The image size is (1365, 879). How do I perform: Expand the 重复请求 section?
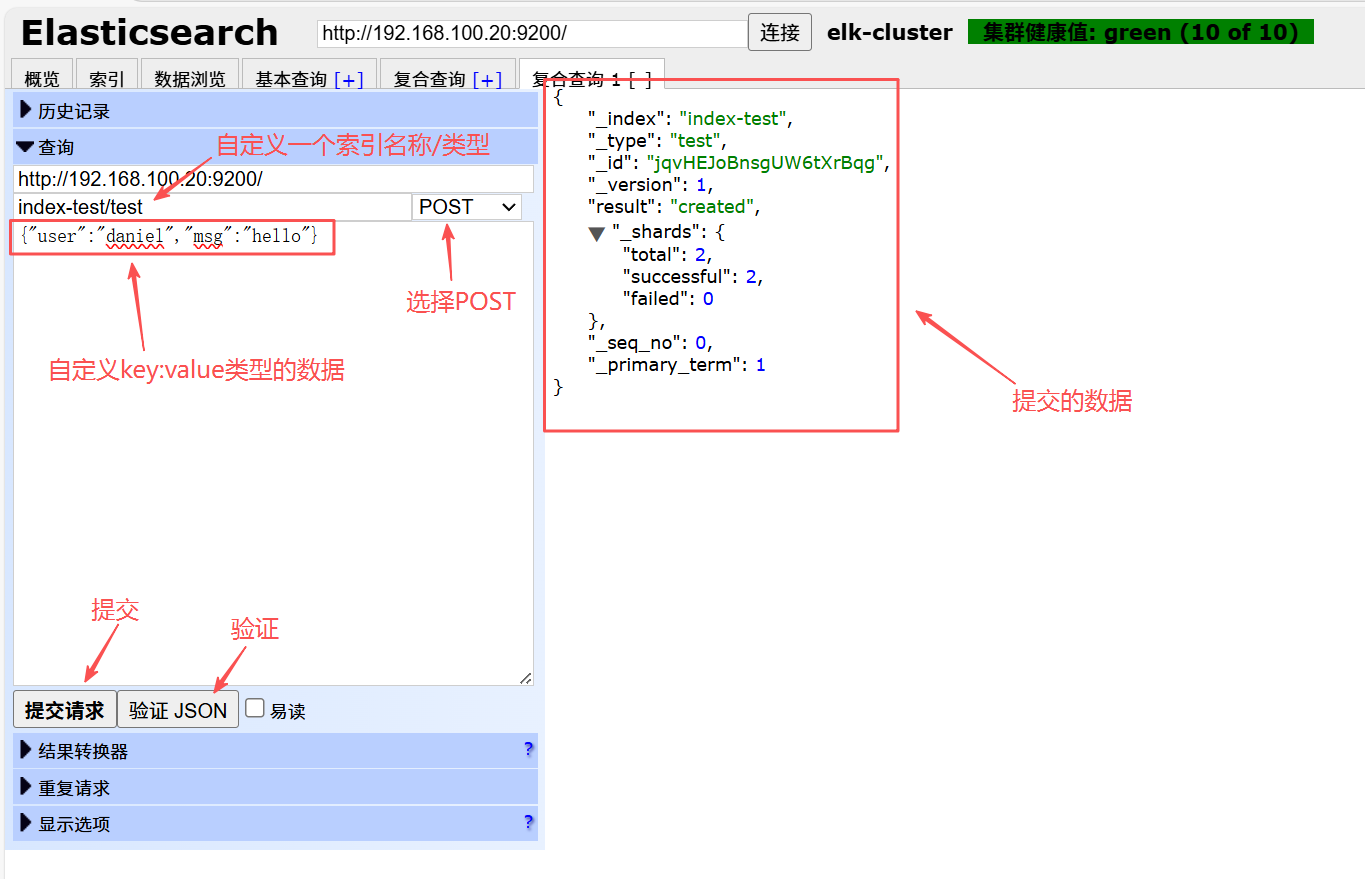275,787
